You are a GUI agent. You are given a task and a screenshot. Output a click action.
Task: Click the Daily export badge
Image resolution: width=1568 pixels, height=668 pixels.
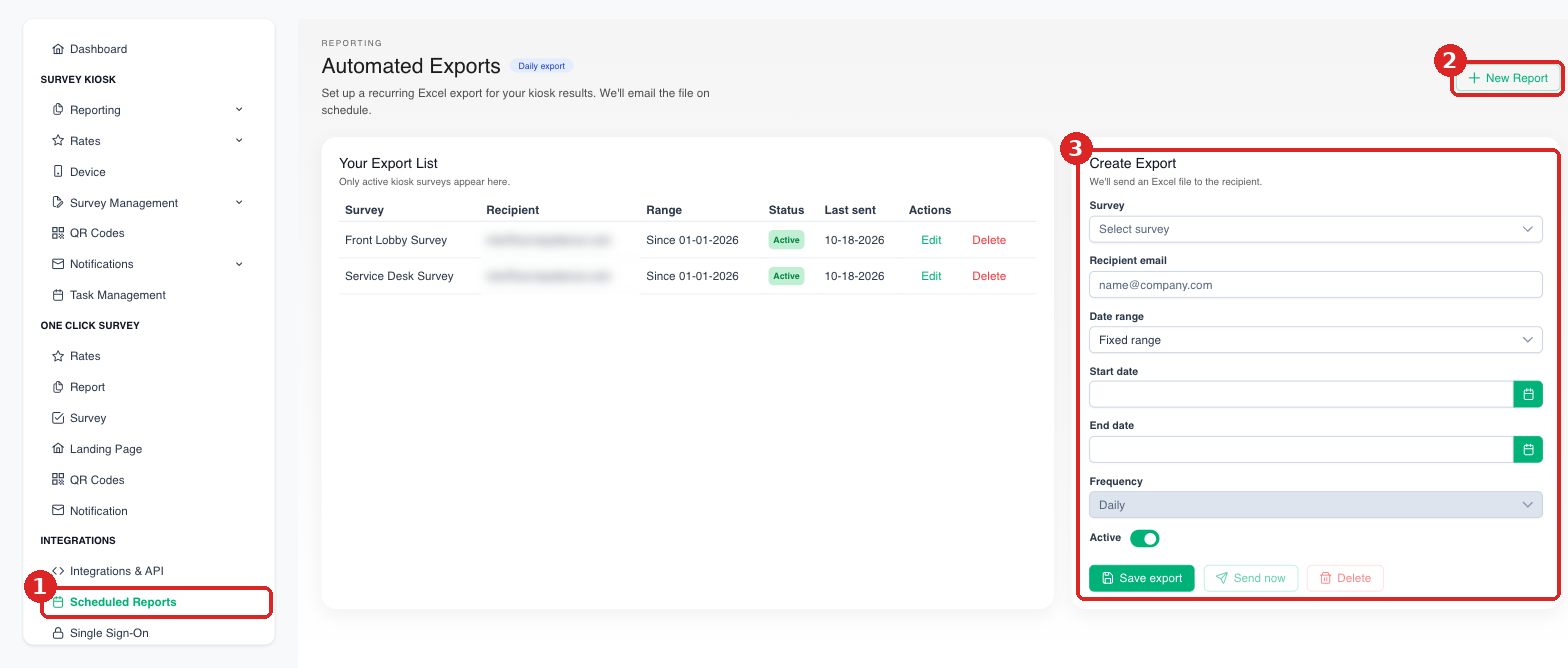pyautogui.click(x=542, y=66)
